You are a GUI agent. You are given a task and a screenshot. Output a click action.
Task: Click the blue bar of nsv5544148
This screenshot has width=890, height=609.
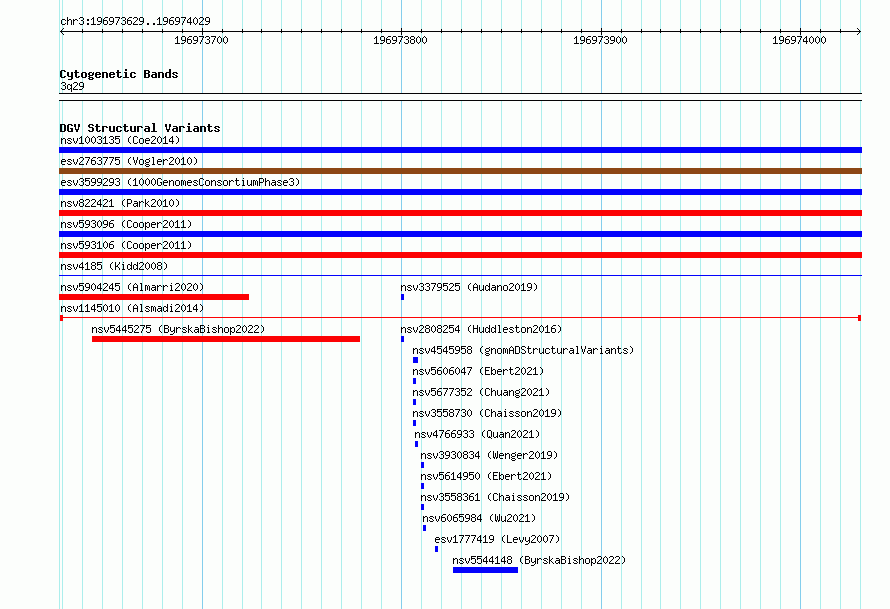click(485, 570)
